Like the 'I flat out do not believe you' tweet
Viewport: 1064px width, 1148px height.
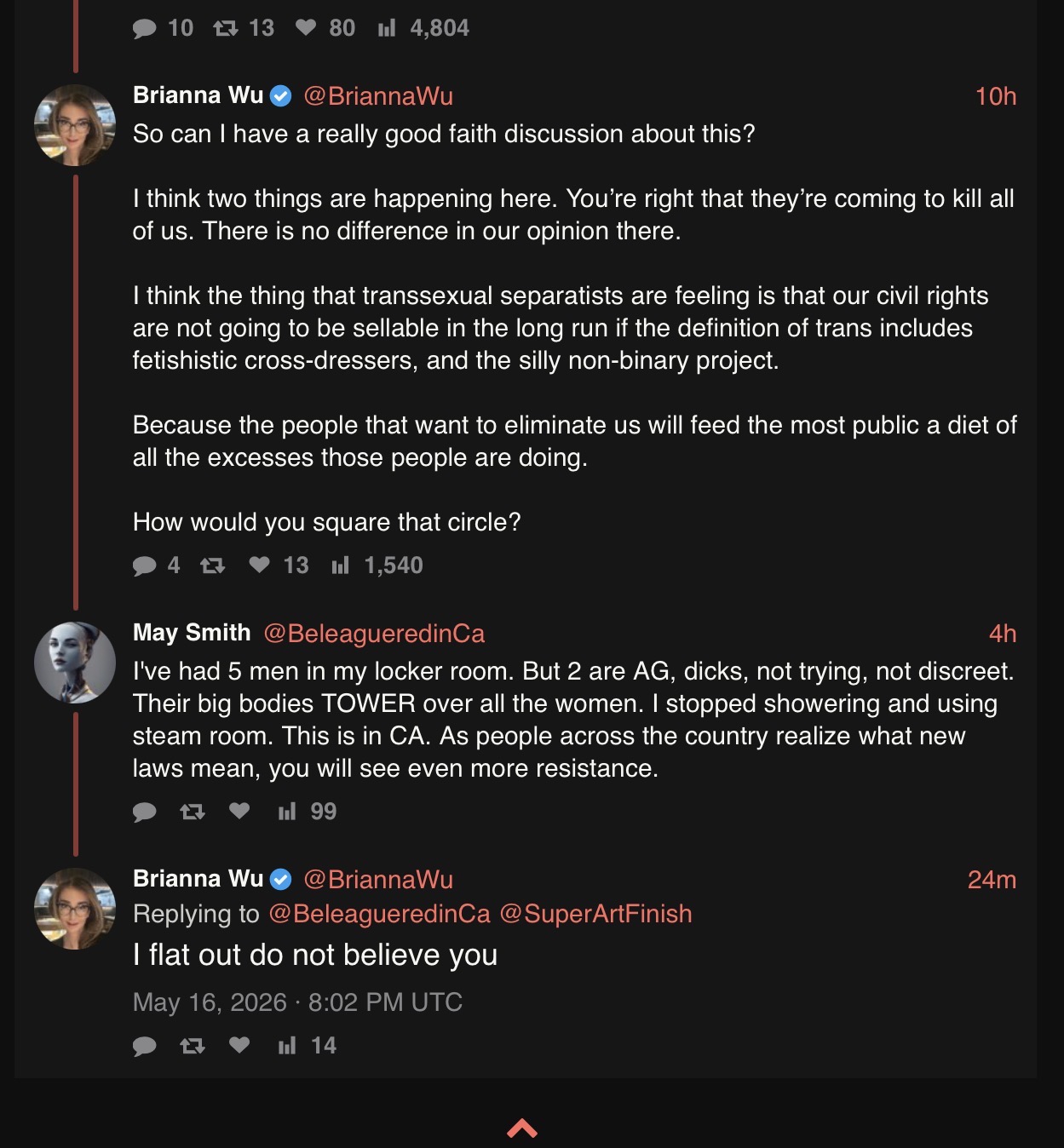point(239,1045)
